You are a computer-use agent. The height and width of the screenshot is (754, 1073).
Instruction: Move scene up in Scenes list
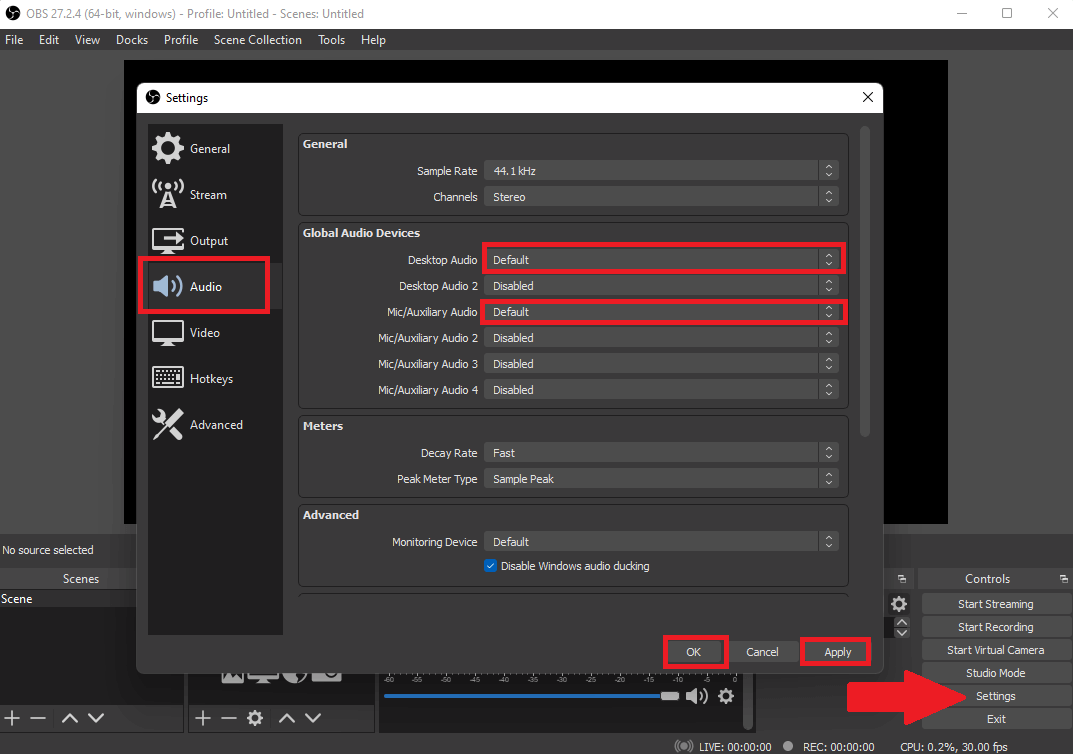pyautogui.click(x=70, y=718)
